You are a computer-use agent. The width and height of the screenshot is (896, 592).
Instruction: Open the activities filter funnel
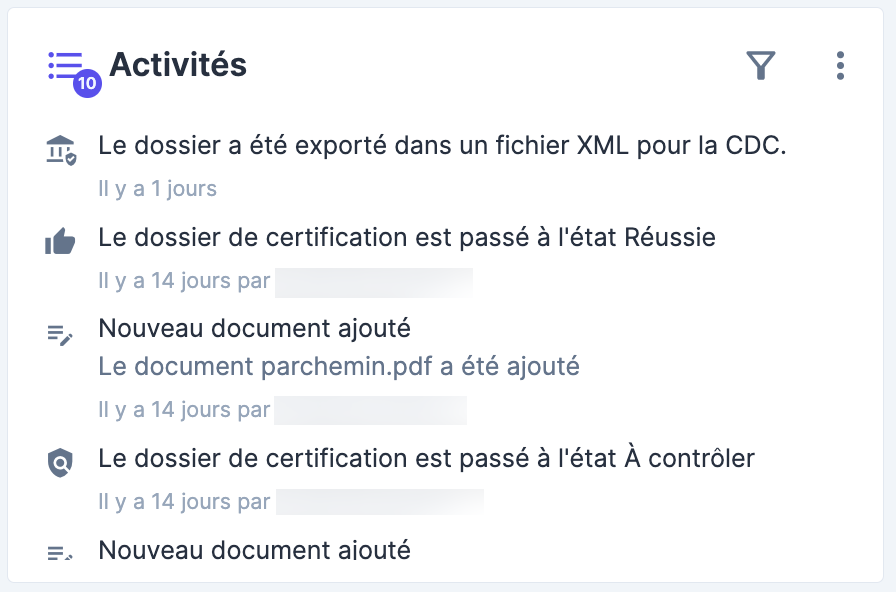pos(761,66)
